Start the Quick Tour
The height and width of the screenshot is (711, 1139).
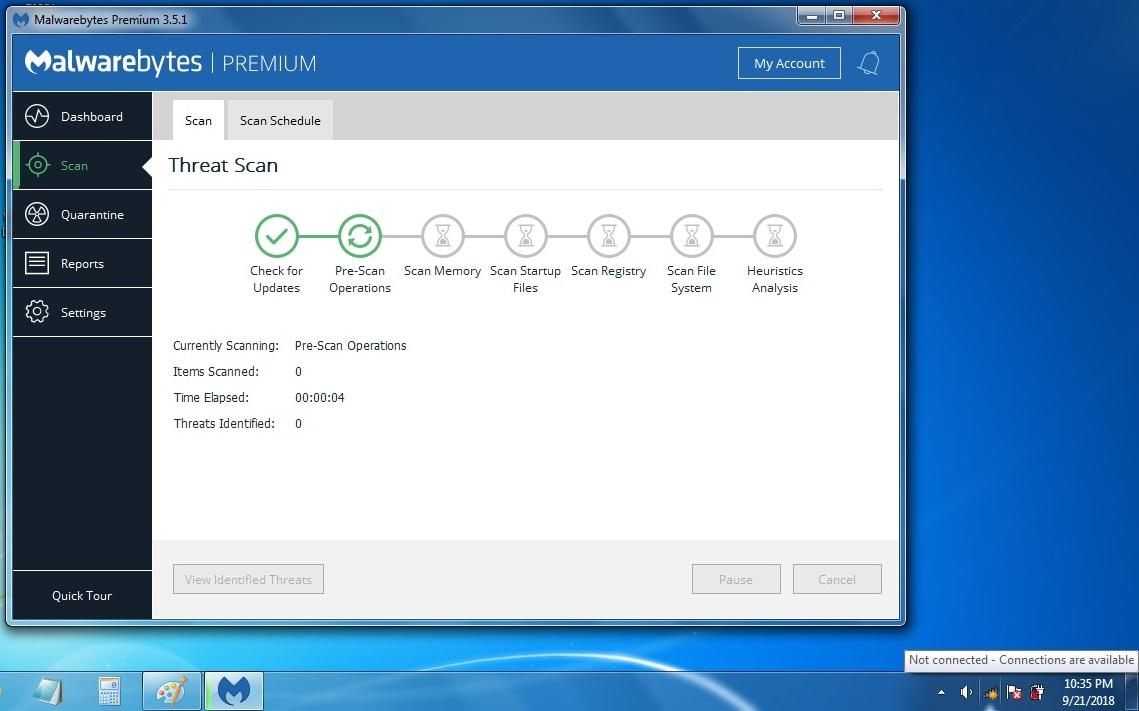coord(82,596)
